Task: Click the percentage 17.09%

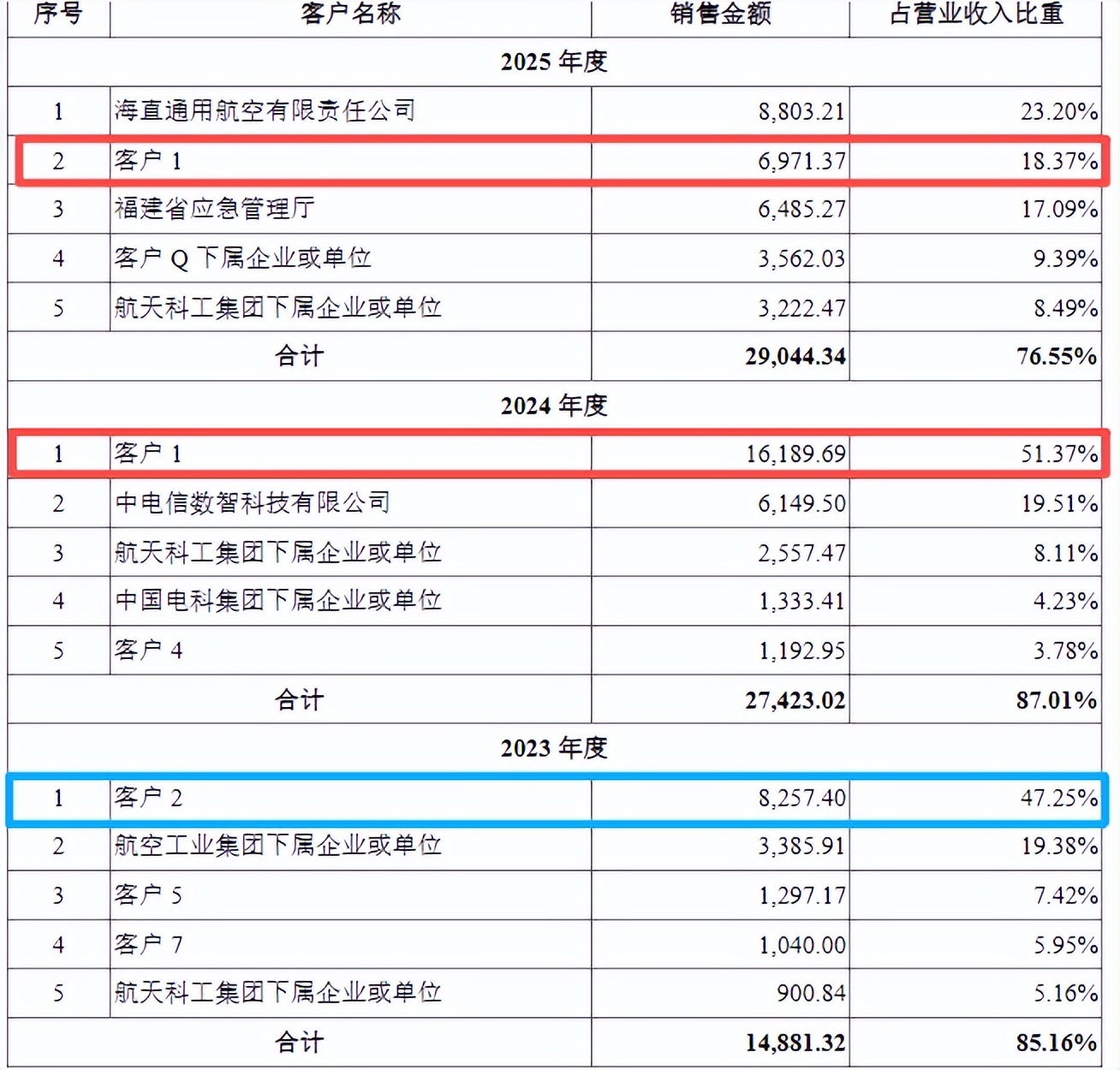Action: coord(1058,209)
